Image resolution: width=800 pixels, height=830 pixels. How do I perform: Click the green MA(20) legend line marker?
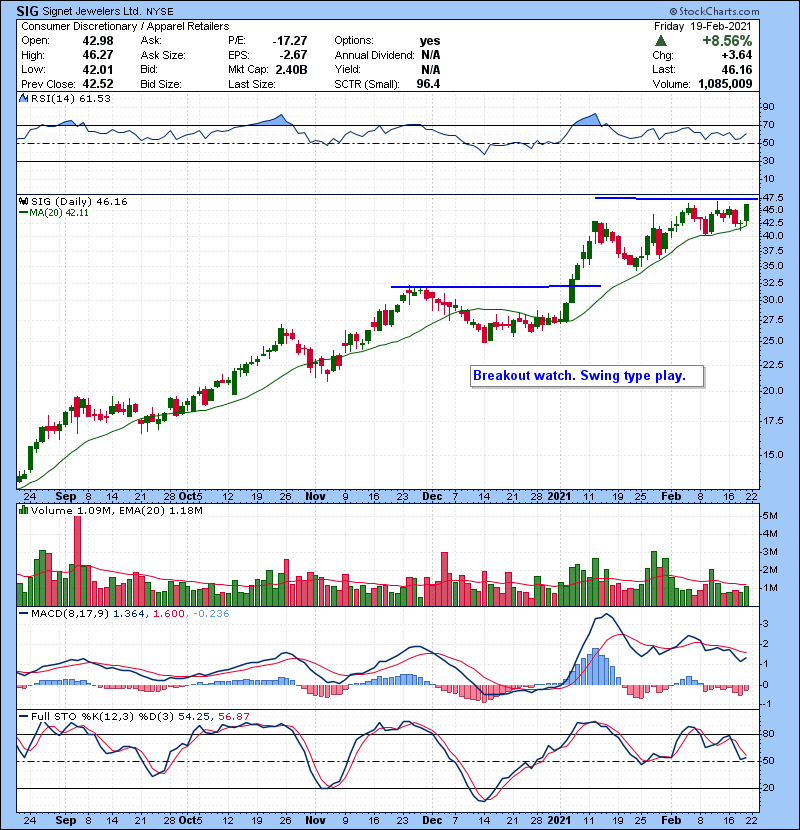pos(23,212)
